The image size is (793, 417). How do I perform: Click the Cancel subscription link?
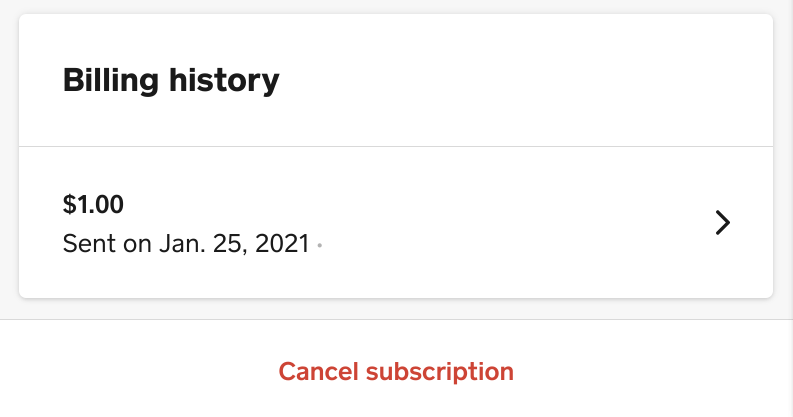[396, 372]
